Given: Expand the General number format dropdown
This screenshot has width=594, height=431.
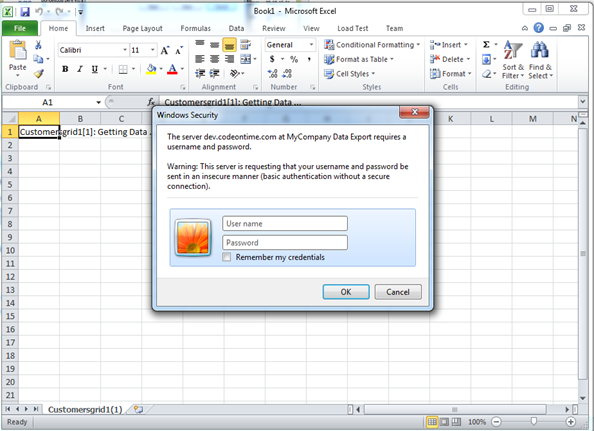Looking at the screenshot, I should (311, 45).
